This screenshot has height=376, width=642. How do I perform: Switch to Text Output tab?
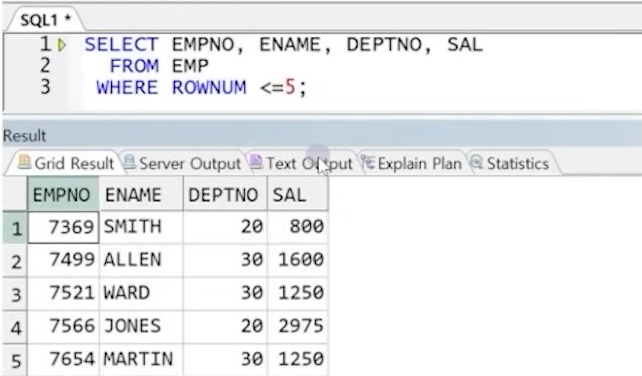[x=302, y=163]
